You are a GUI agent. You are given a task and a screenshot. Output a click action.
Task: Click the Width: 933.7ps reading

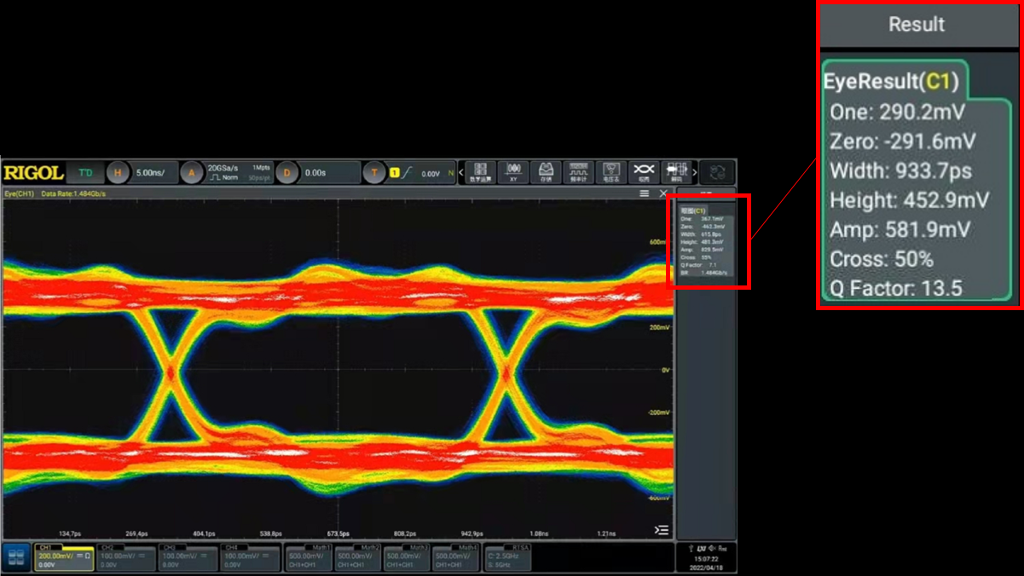(x=901, y=171)
